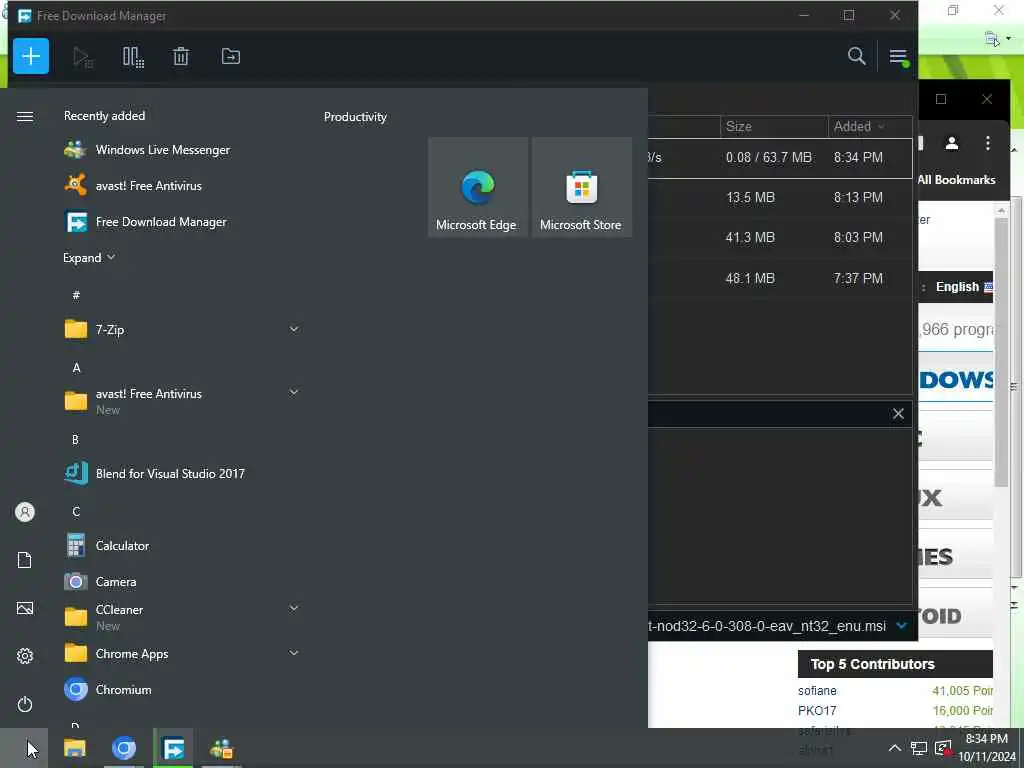1024x768 pixels.
Task: Show hidden system tray icons
Action: tap(894, 748)
